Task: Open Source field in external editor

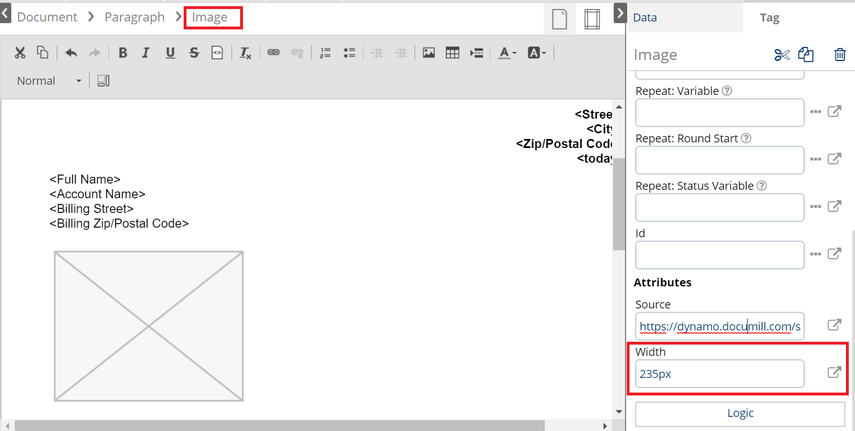Action: coord(834,325)
